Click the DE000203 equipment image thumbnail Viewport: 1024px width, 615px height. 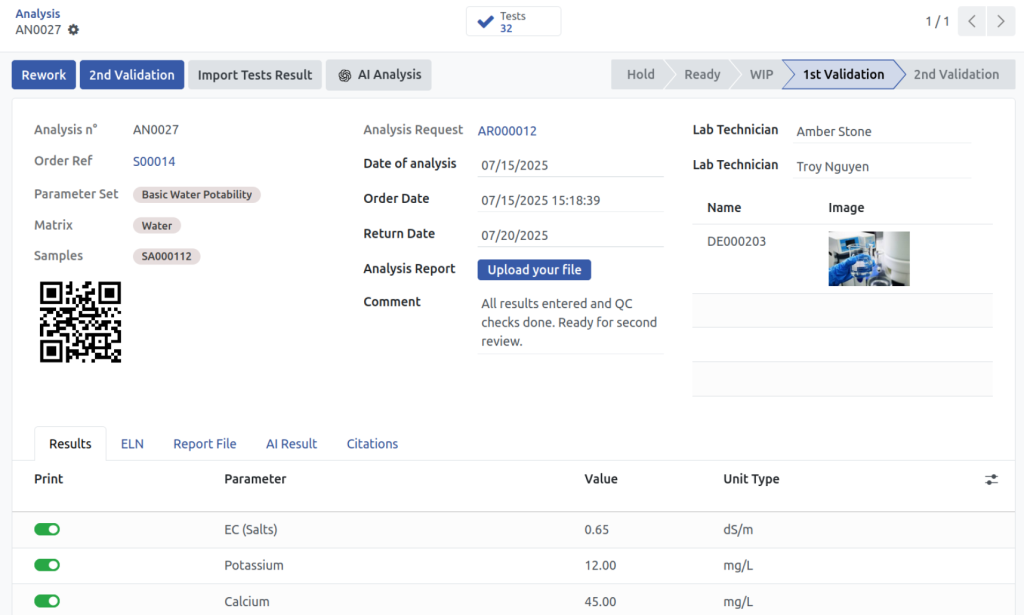point(868,258)
